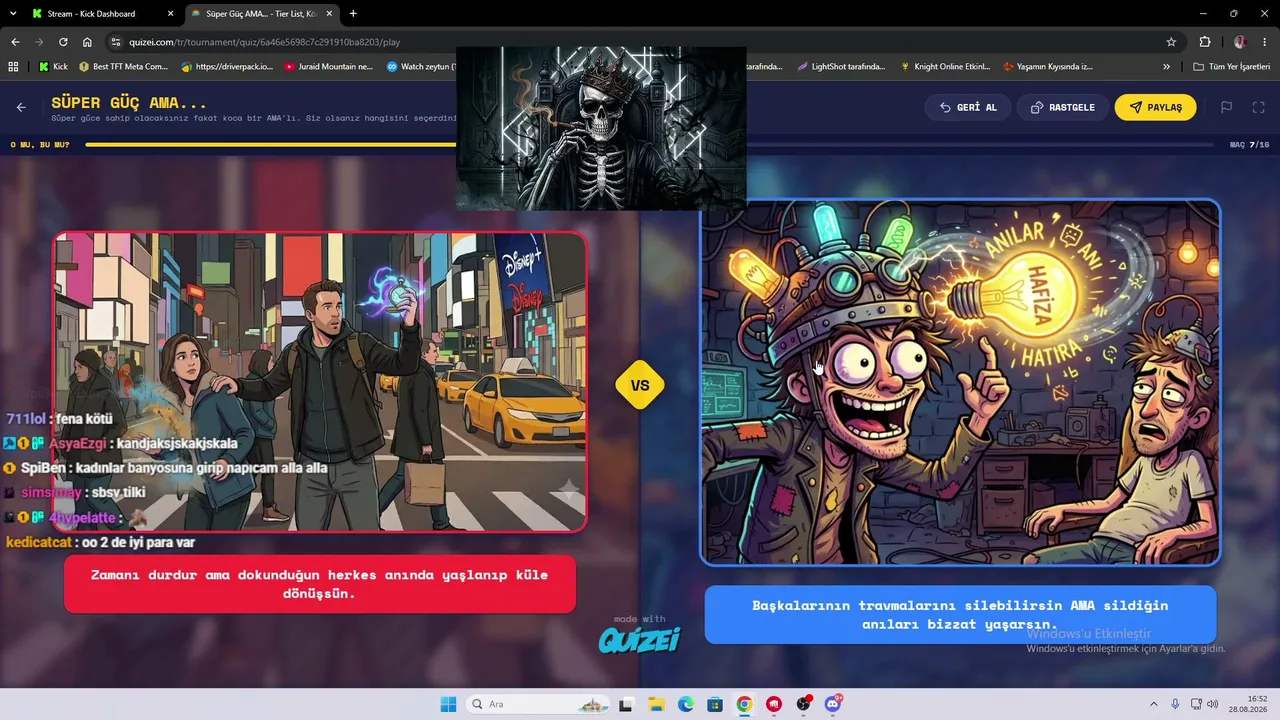The height and width of the screenshot is (720, 1280).
Task: Open Task View on the taskbar
Action: [626, 704]
